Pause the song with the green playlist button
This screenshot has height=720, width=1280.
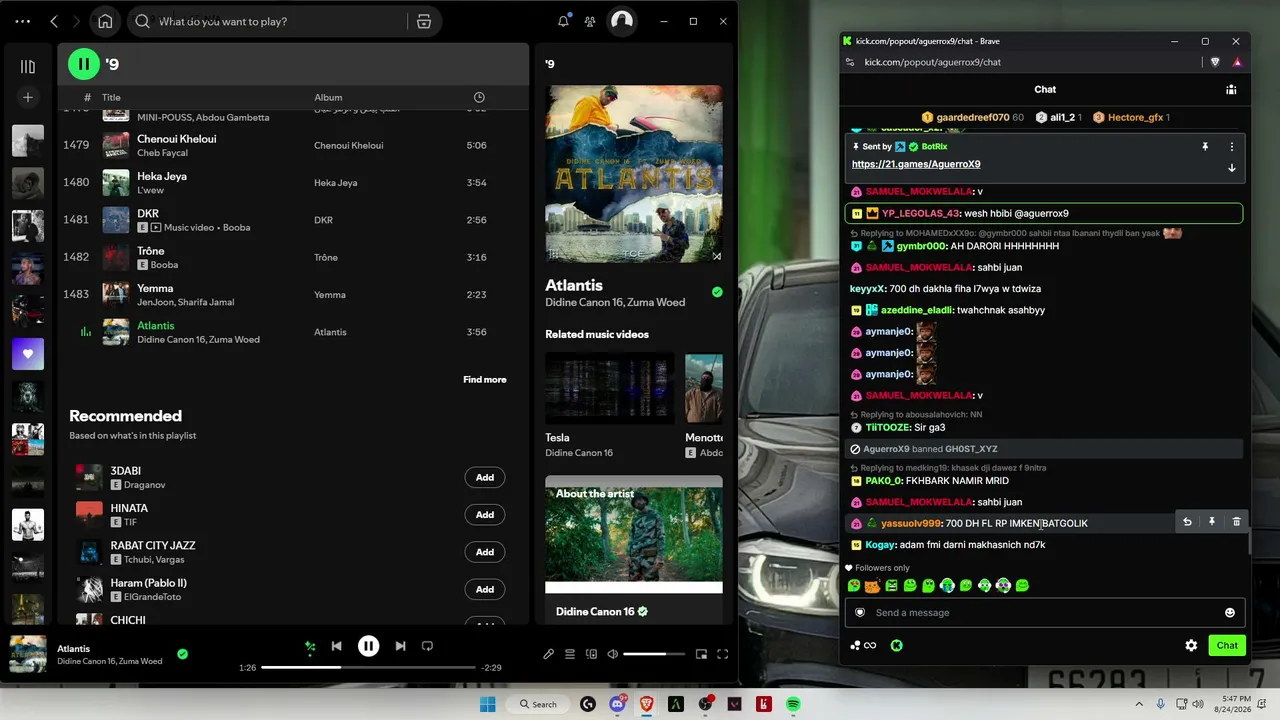tap(84, 64)
